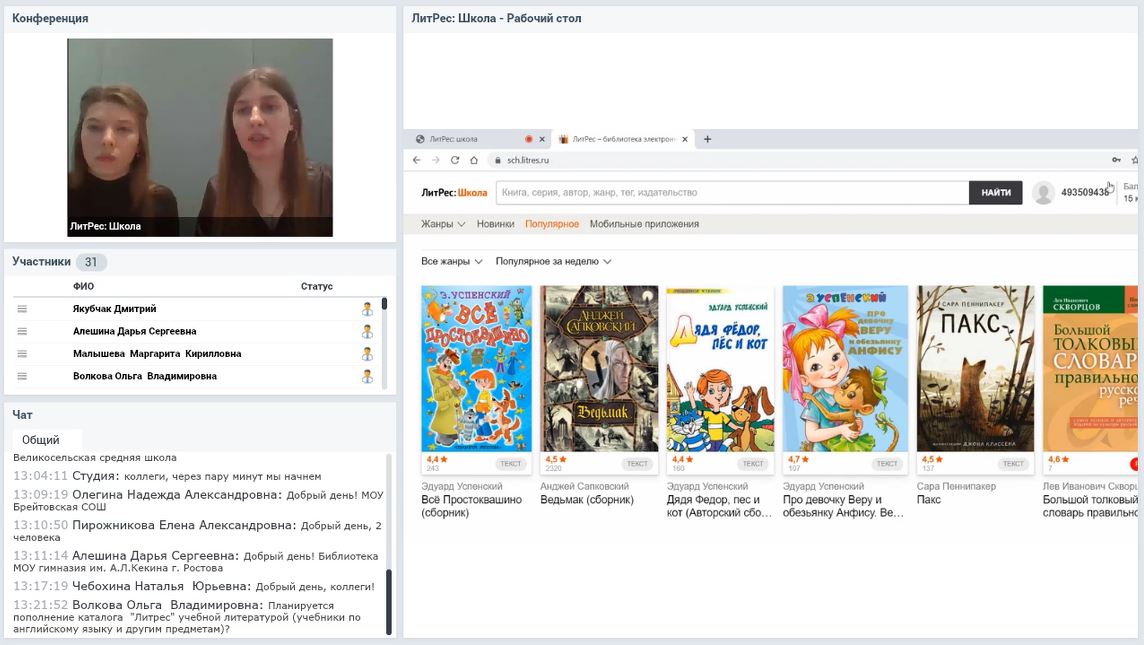This screenshot has width=1144, height=645.
Task: Click the ЛитРес: Школа site logo
Action: (x=454, y=193)
